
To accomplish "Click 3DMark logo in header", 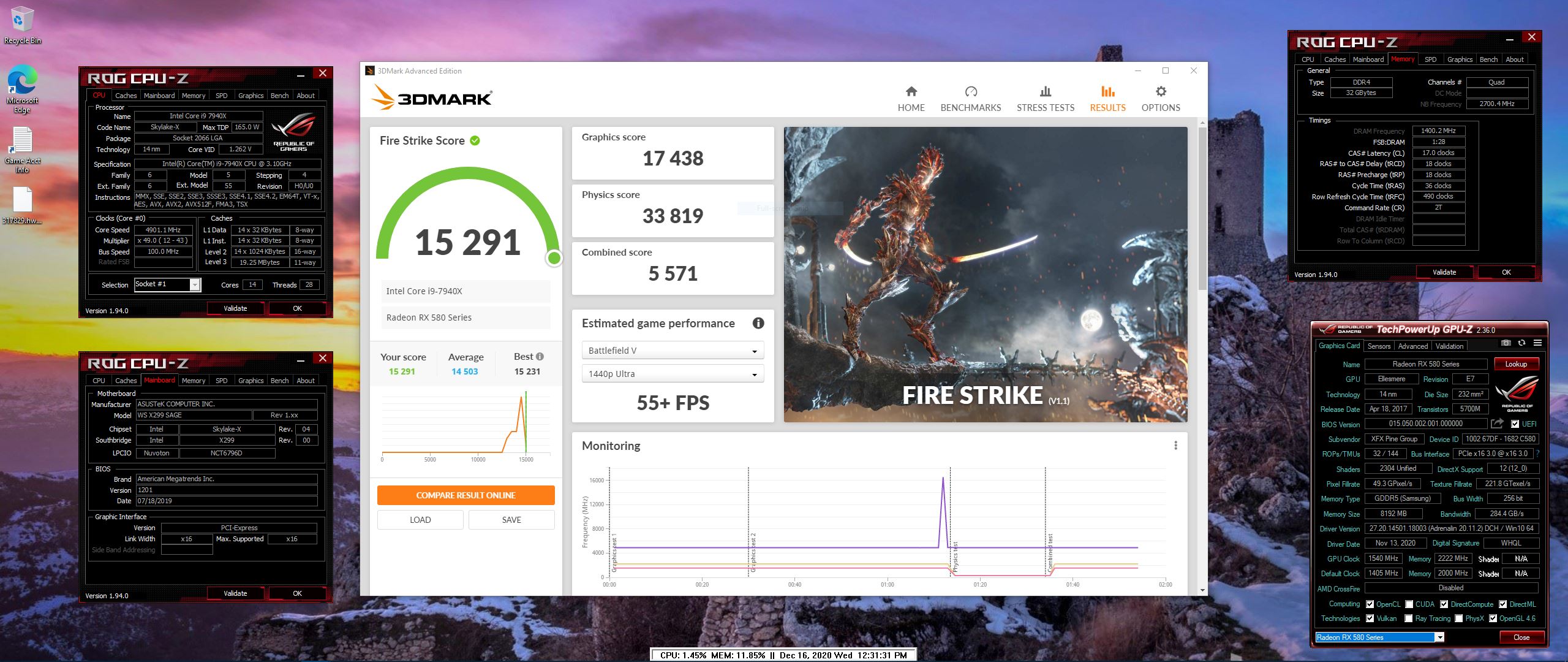I will point(432,98).
